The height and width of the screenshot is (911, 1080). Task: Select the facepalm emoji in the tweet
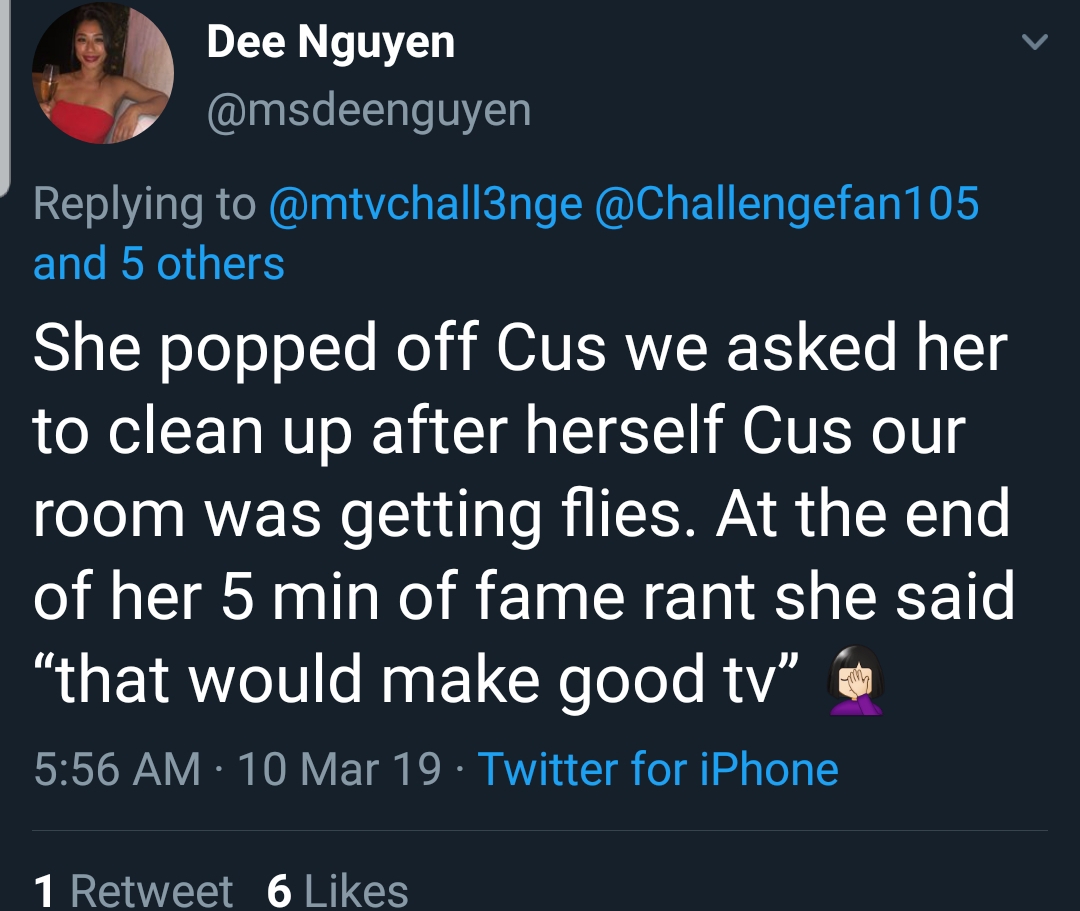click(x=855, y=680)
